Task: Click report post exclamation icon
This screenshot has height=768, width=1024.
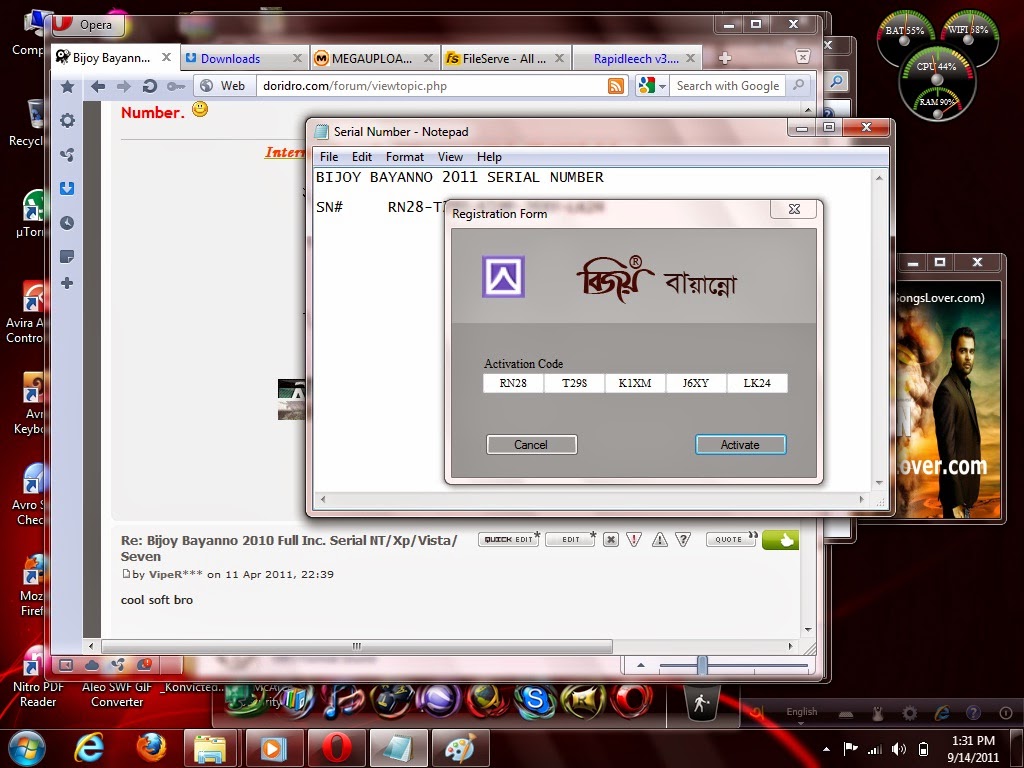Action: click(634, 539)
